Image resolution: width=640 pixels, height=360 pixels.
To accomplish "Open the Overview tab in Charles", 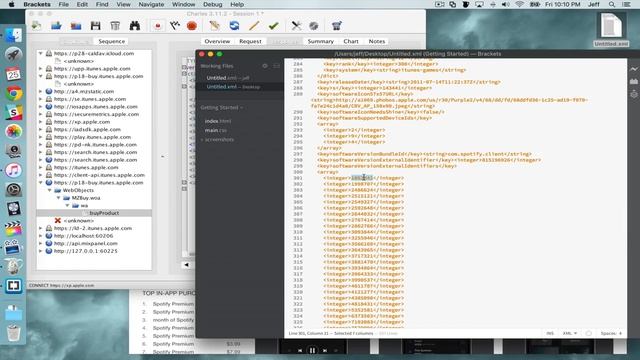I will coord(217,41).
